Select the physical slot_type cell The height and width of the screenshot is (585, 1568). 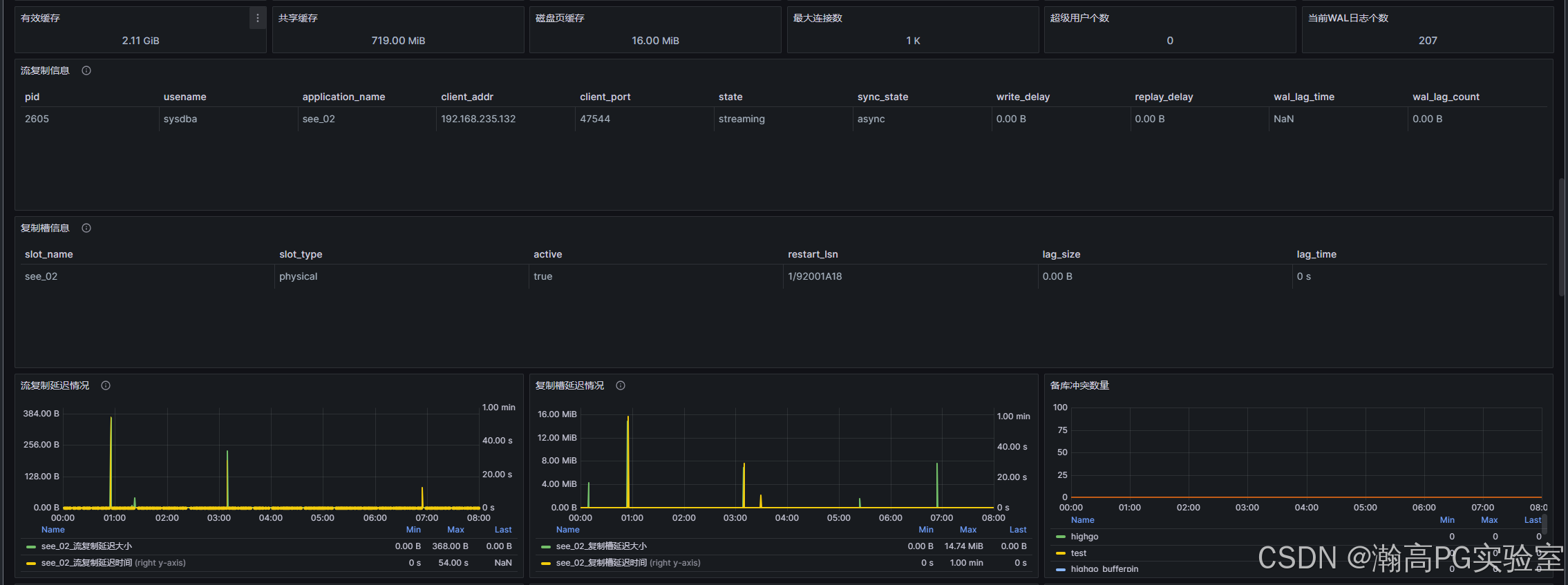tap(298, 276)
